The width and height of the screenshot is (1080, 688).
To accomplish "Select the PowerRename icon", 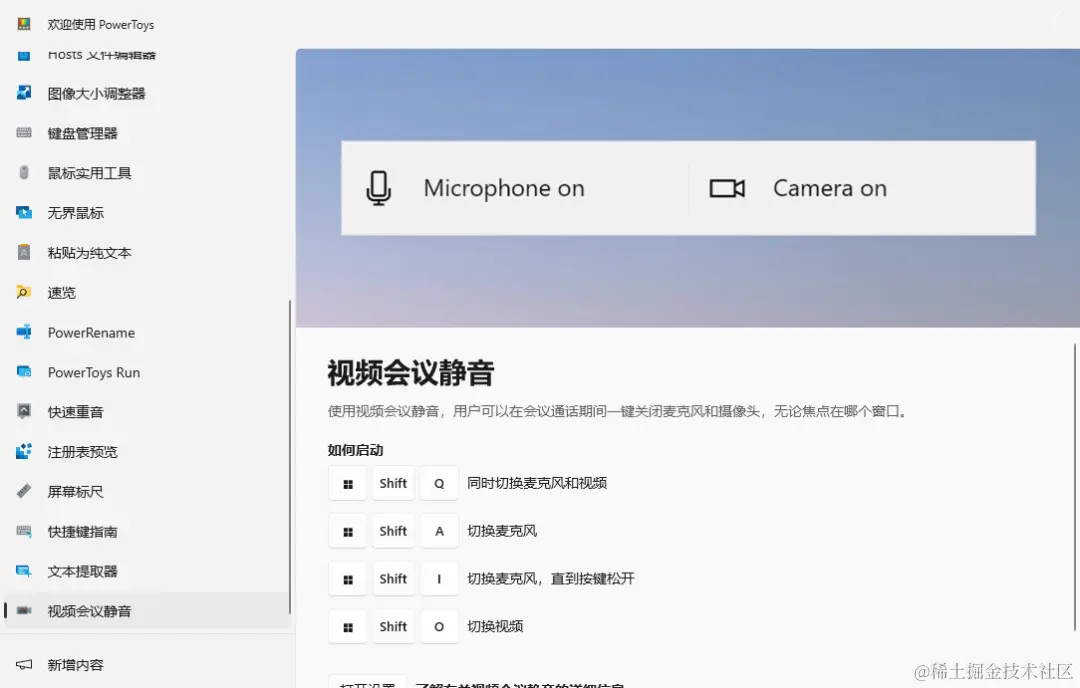I will [22, 332].
